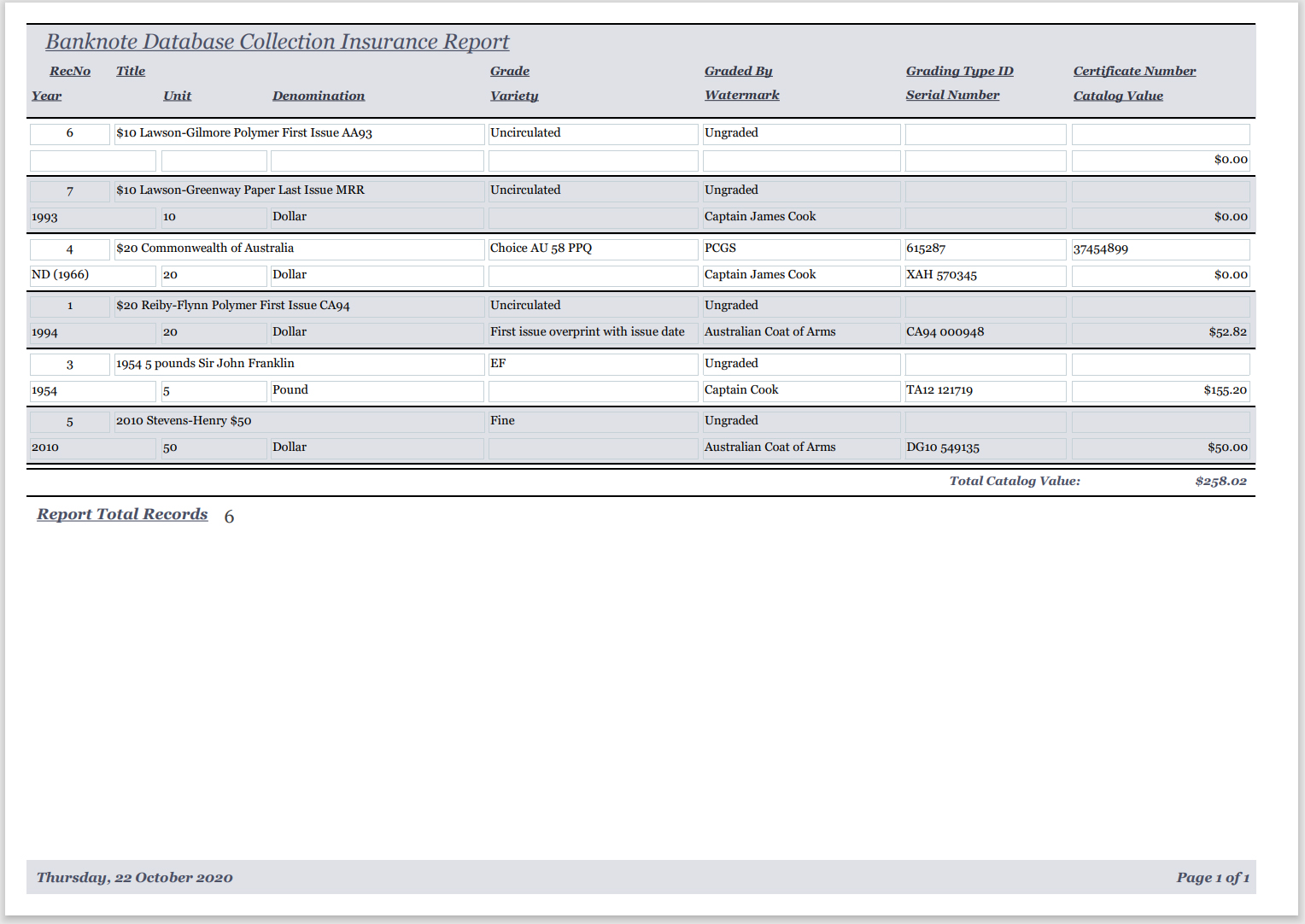The height and width of the screenshot is (924, 1305).
Task: Click serial number DG10 549135
Action: (x=986, y=447)
